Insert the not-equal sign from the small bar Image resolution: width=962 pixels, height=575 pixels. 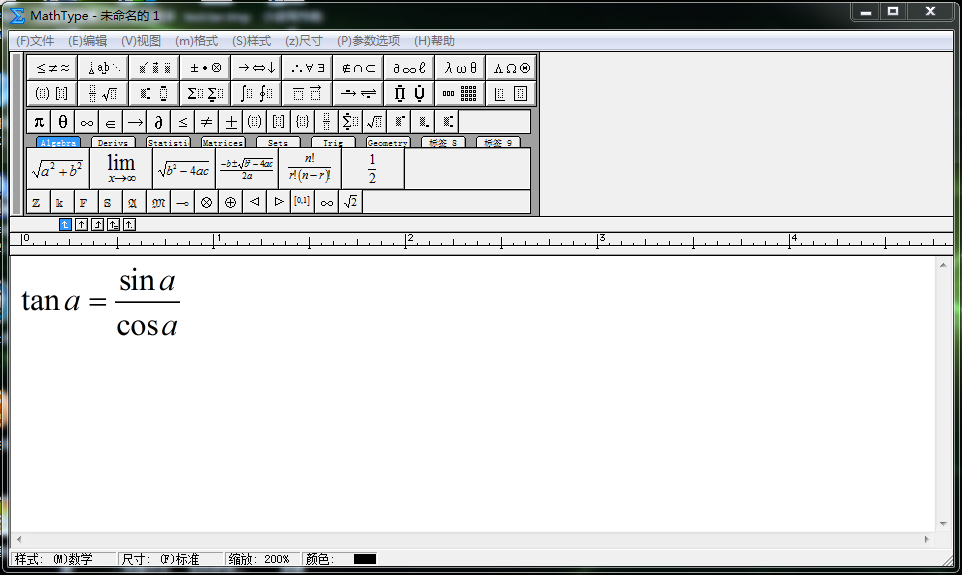click(x=207, y=122)
